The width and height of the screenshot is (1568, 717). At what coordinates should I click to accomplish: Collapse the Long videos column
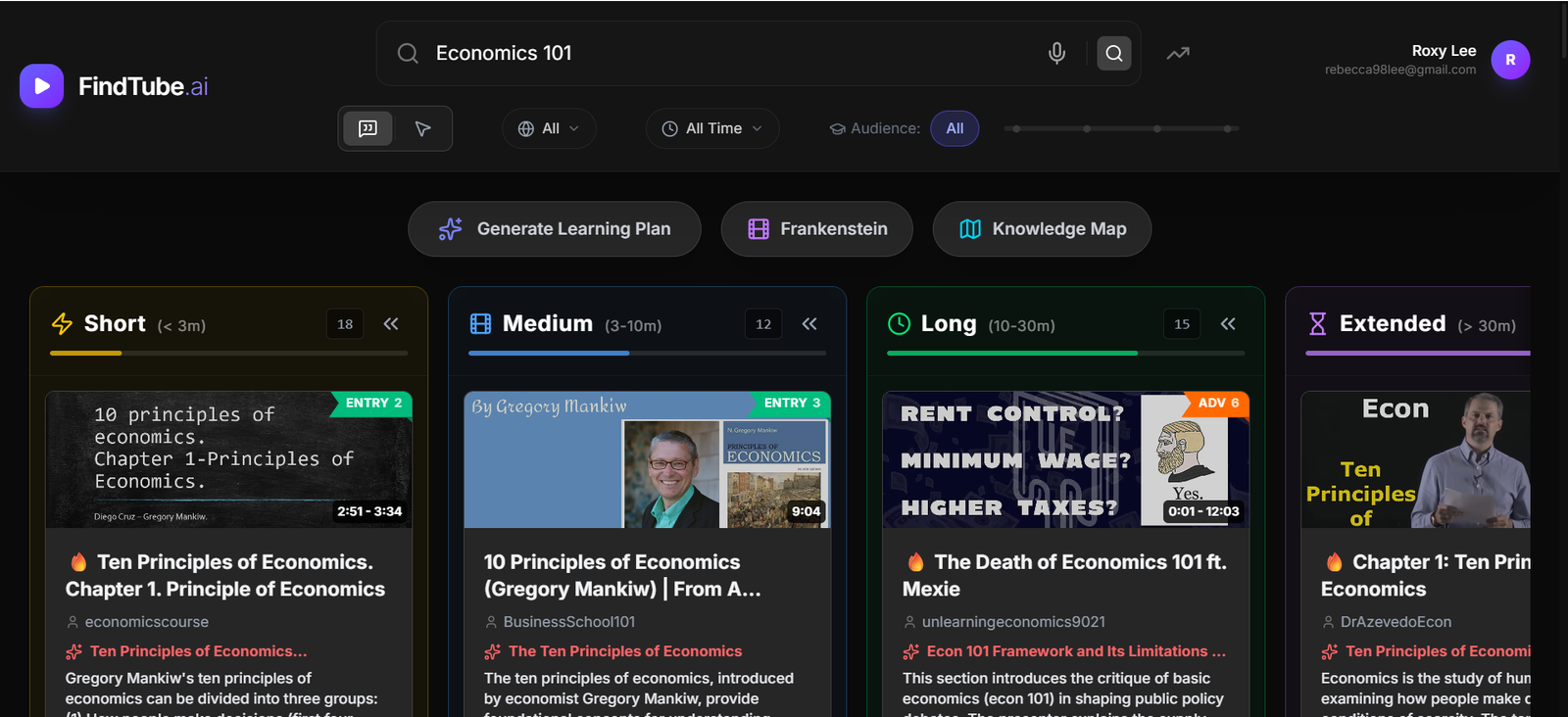pyautogui.click(x=1228, y=324)
